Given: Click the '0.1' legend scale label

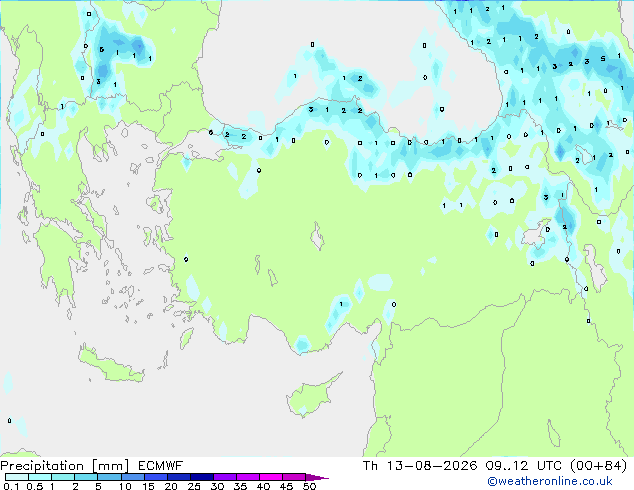Looking at the screenshot, I should tap(11, 486).
